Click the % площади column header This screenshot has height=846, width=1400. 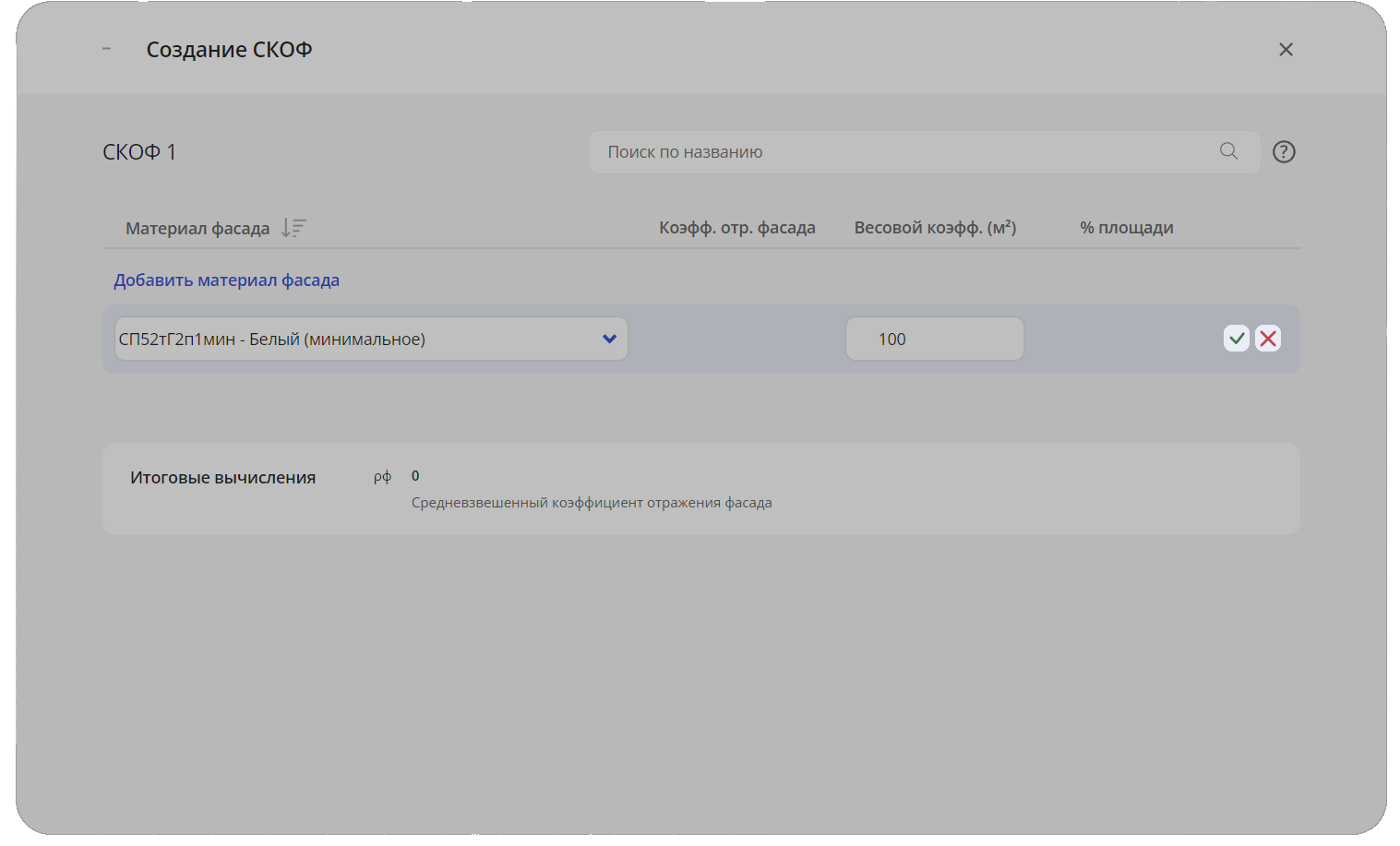click(1127, 228)
